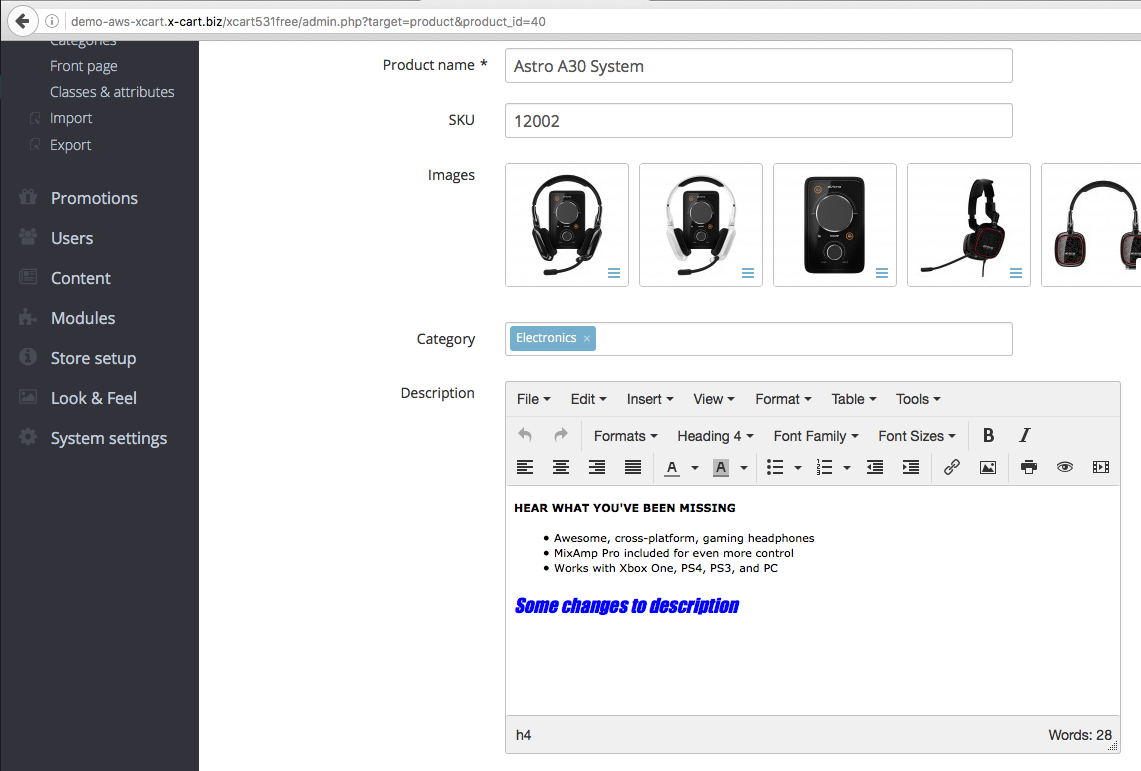Select the MixAmp device thumbnail
Viewport: 1141px width, 771px height.
point(835,225)
